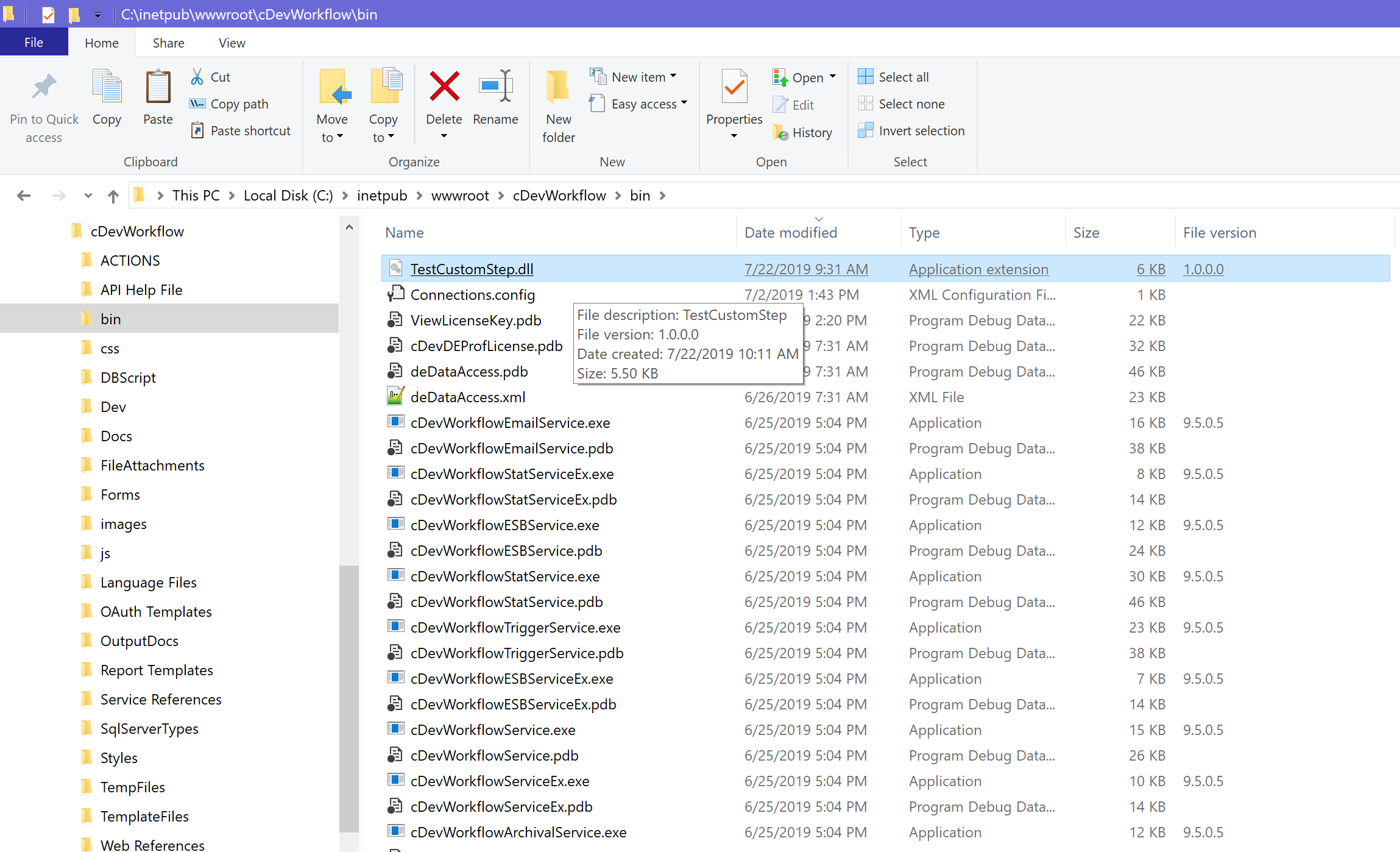Go up one folder level arrow
The height and width of the screenshot is (852, 1400).
(x=113, y=196)
